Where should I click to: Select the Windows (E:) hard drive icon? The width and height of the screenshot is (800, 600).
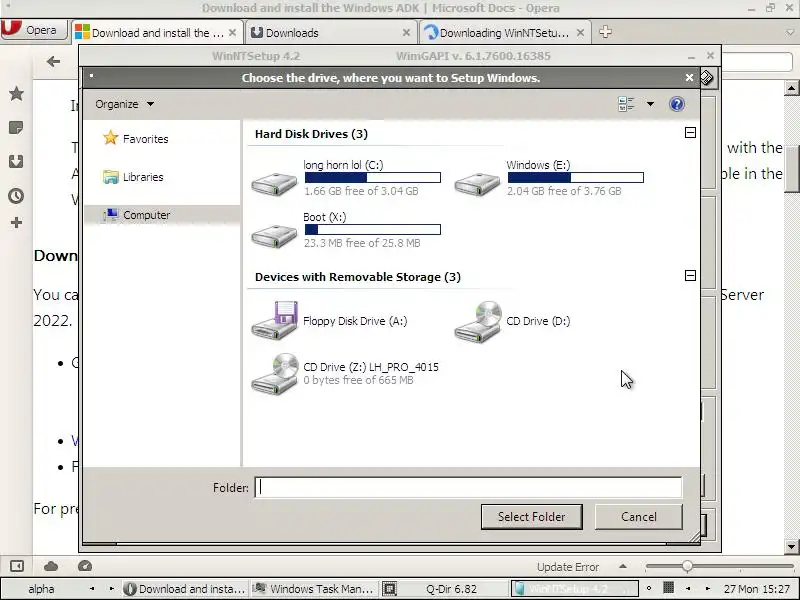pos(477,184)
